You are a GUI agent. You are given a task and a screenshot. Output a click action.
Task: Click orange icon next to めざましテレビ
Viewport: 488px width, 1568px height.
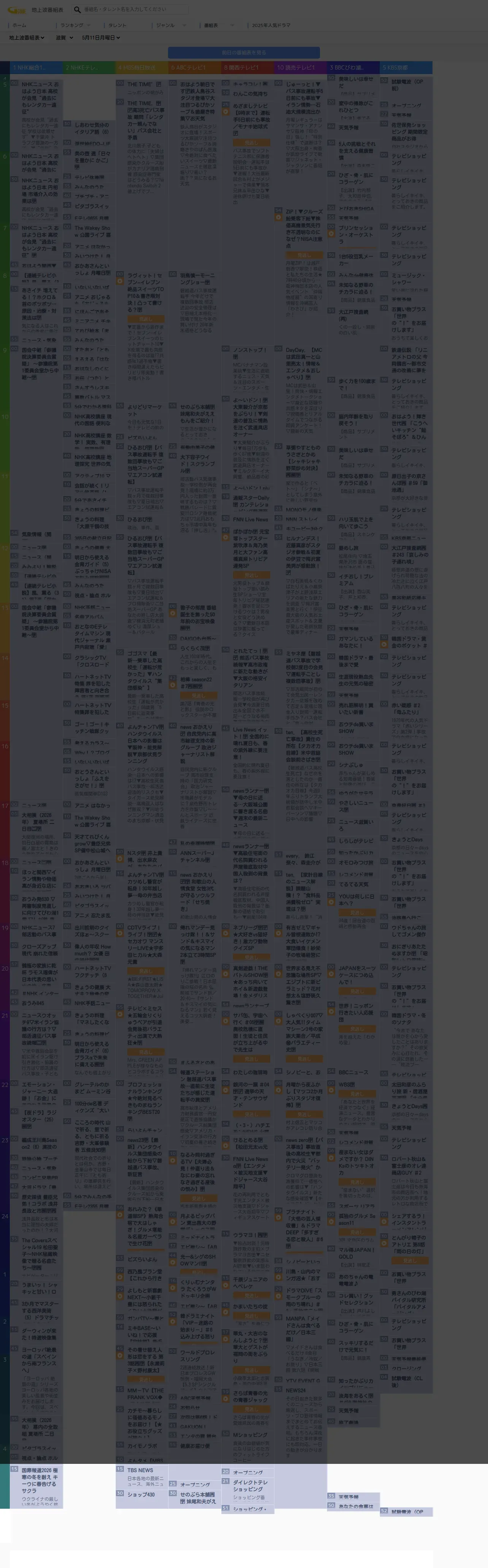226,112
